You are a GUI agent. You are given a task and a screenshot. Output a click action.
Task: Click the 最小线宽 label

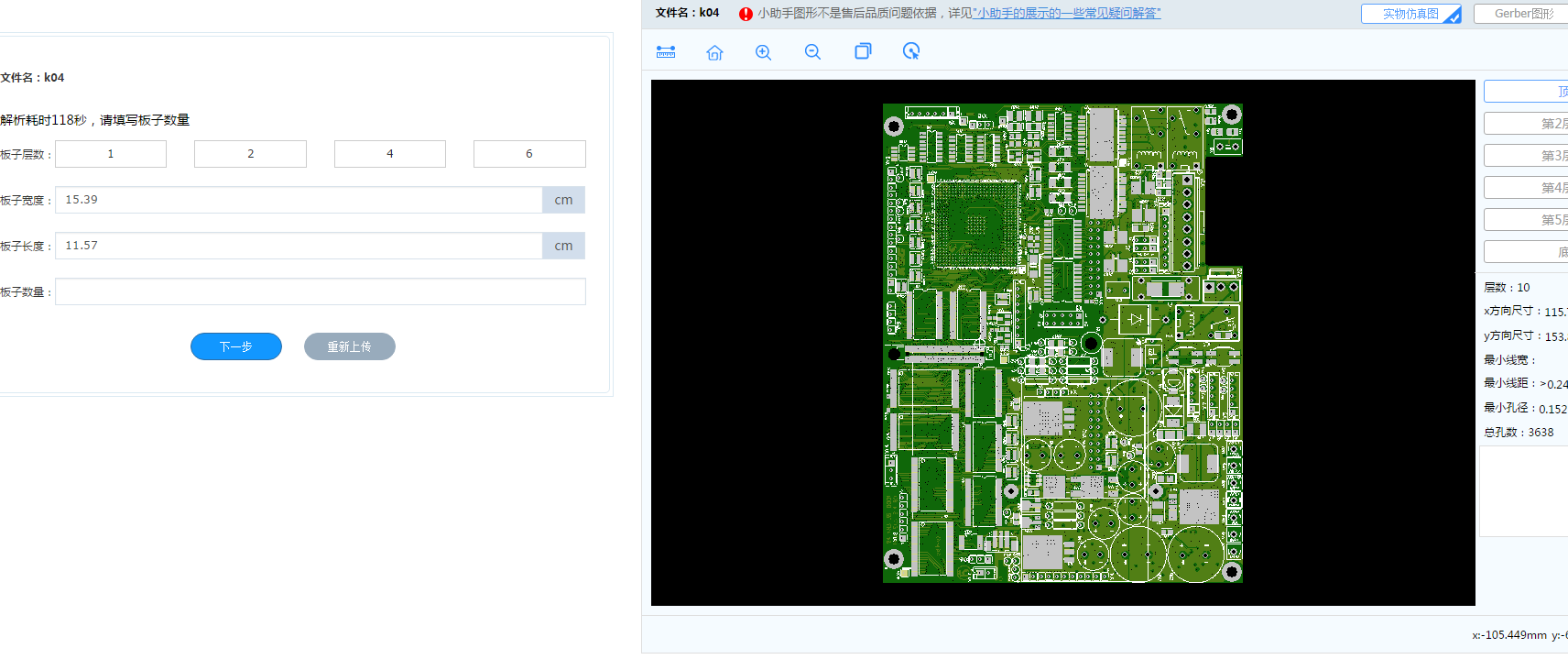click(x=1509, y=360)
